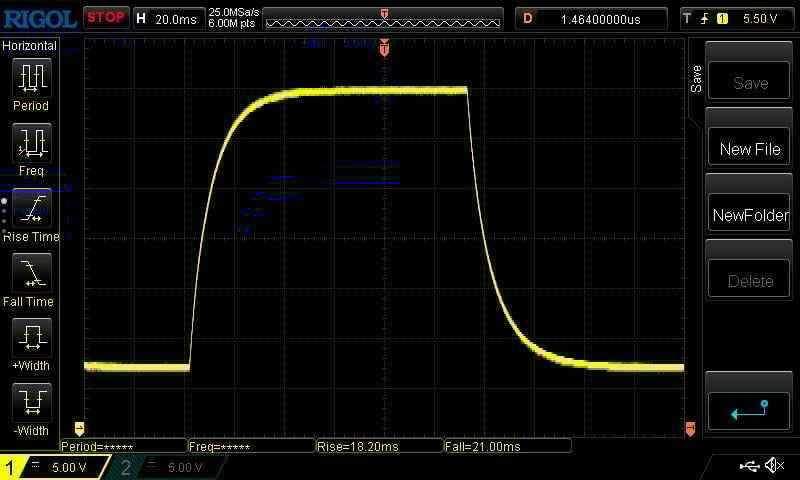The height and width of the screenshot is (480, 800).
Task: Click the blue return arrow button
Action: 749,410
